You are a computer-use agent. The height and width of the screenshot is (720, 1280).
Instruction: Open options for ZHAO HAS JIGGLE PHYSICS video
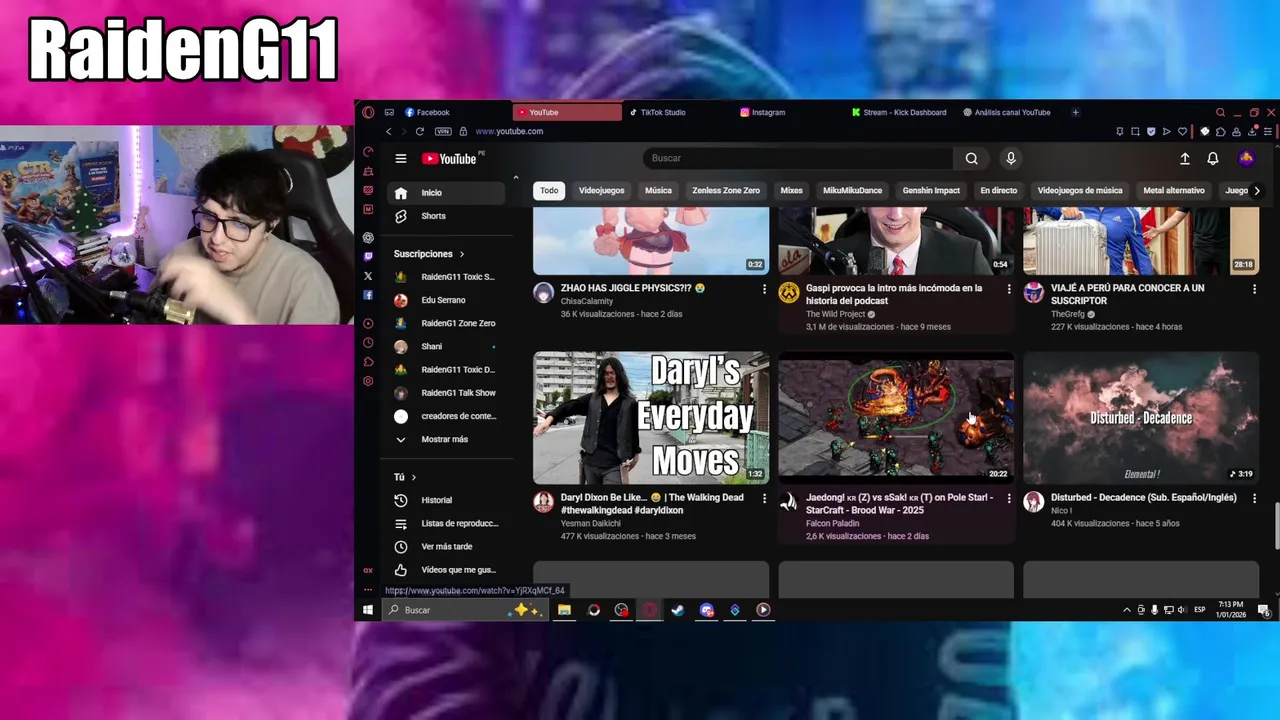(x=764, y=289)
